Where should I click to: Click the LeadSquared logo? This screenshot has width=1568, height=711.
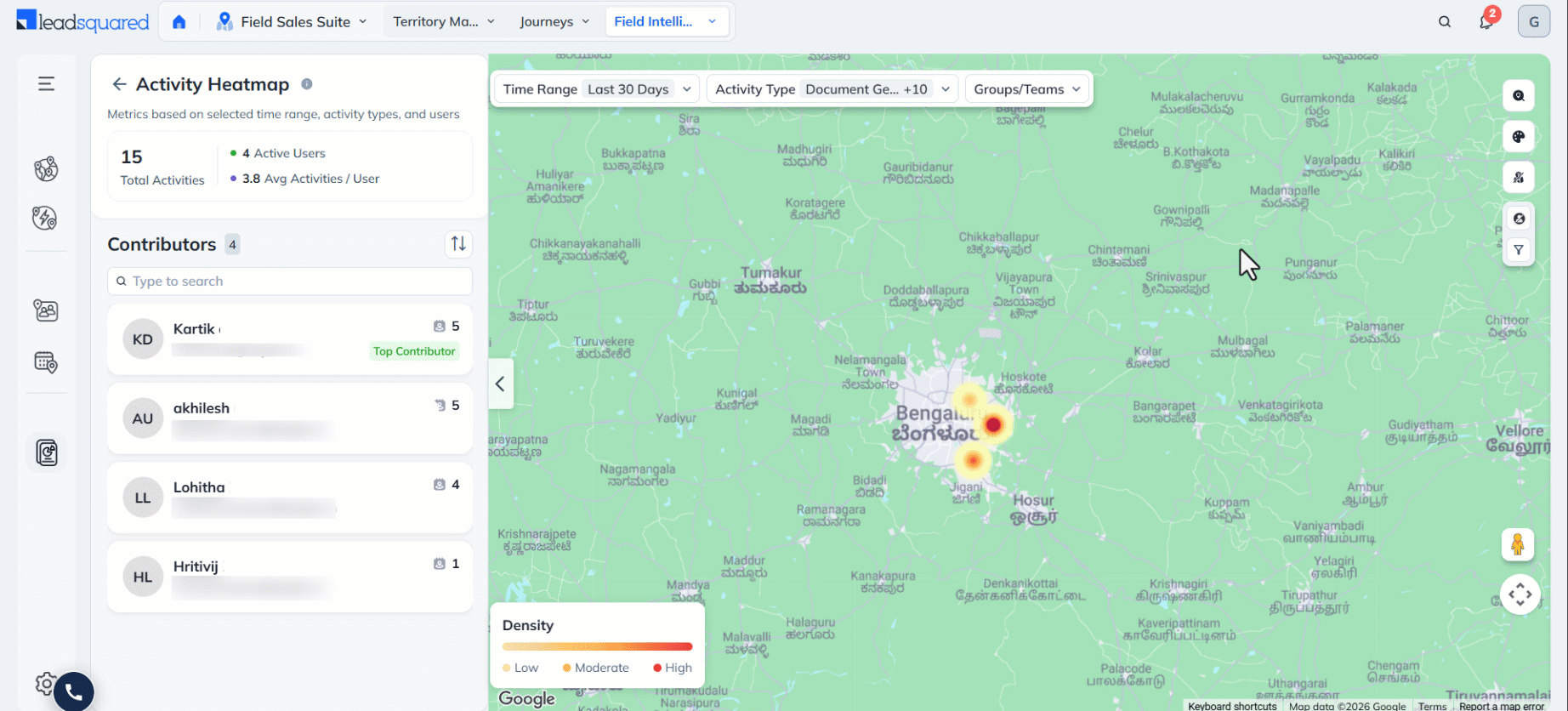pos(82,21)
